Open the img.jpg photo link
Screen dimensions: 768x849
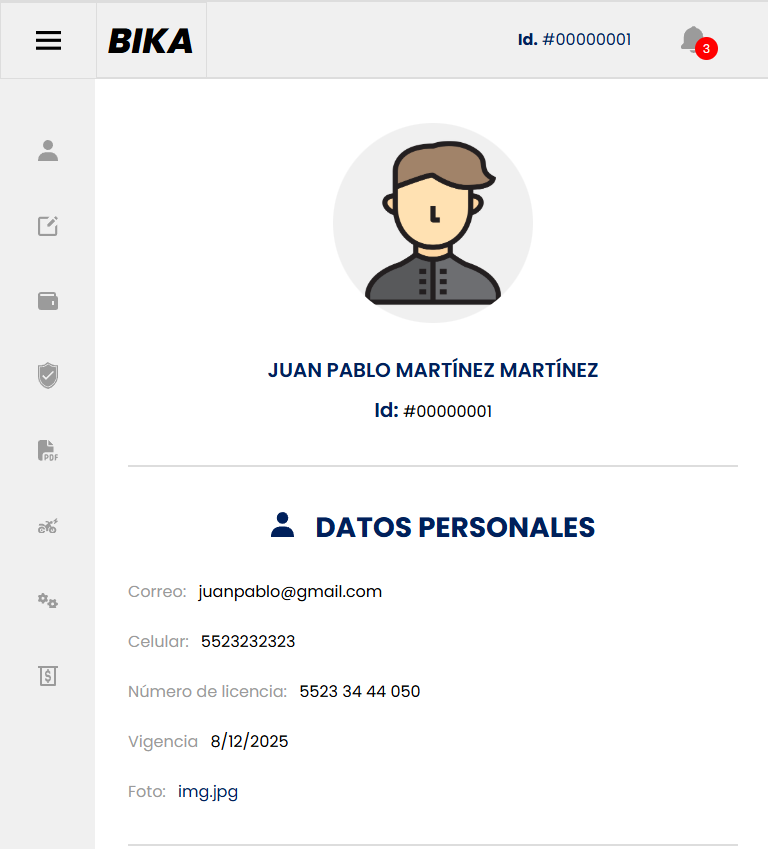[208, 792]
